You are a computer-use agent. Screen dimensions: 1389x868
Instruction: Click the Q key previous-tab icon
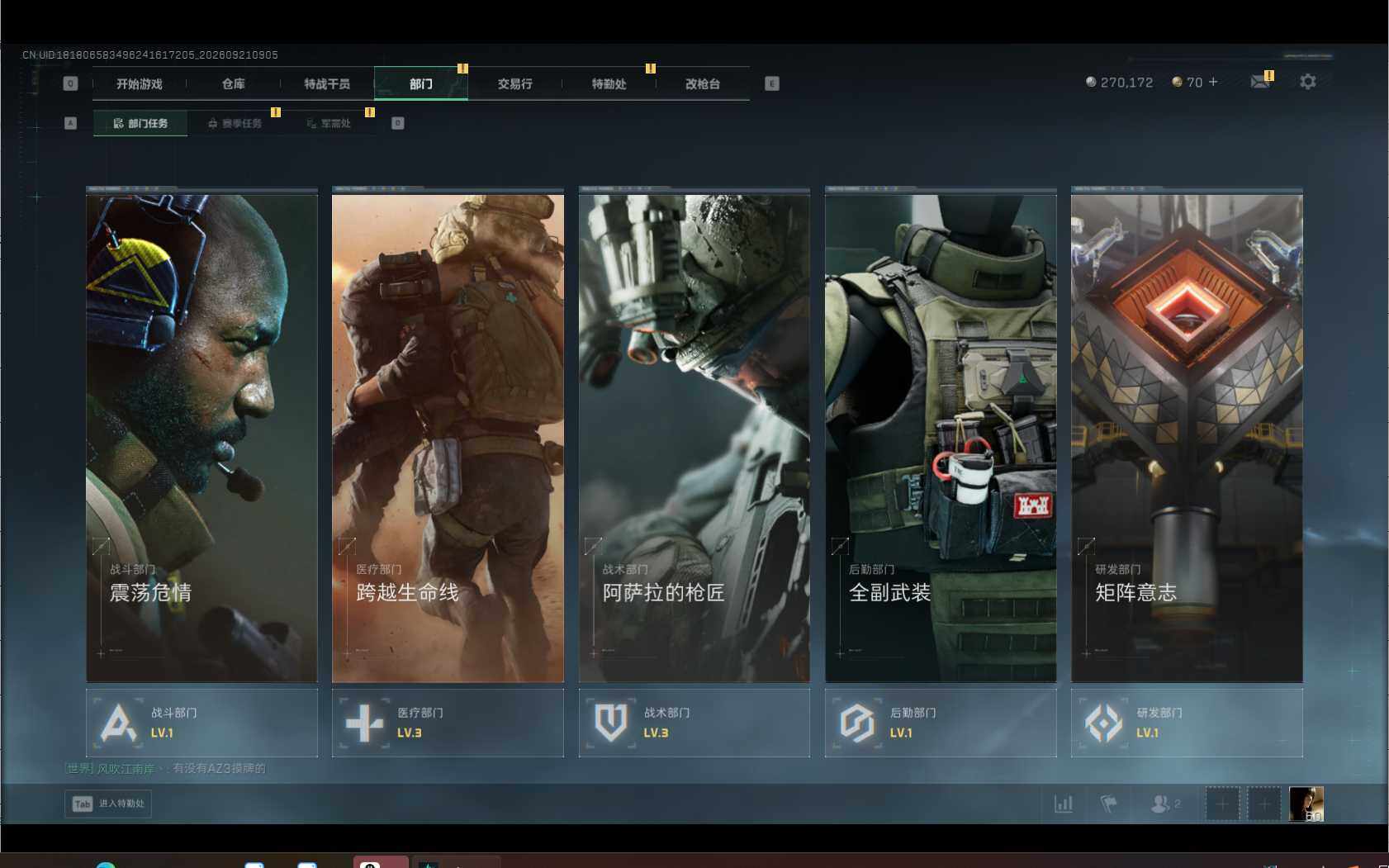click(x=70, y=83)
